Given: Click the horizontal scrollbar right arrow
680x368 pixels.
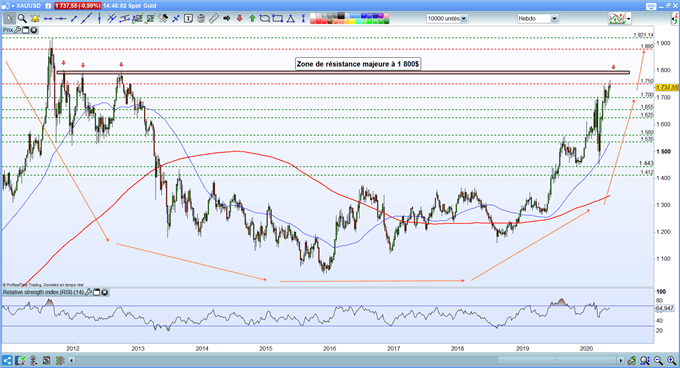Looking at the screenshot, I should tap(621, 360).
